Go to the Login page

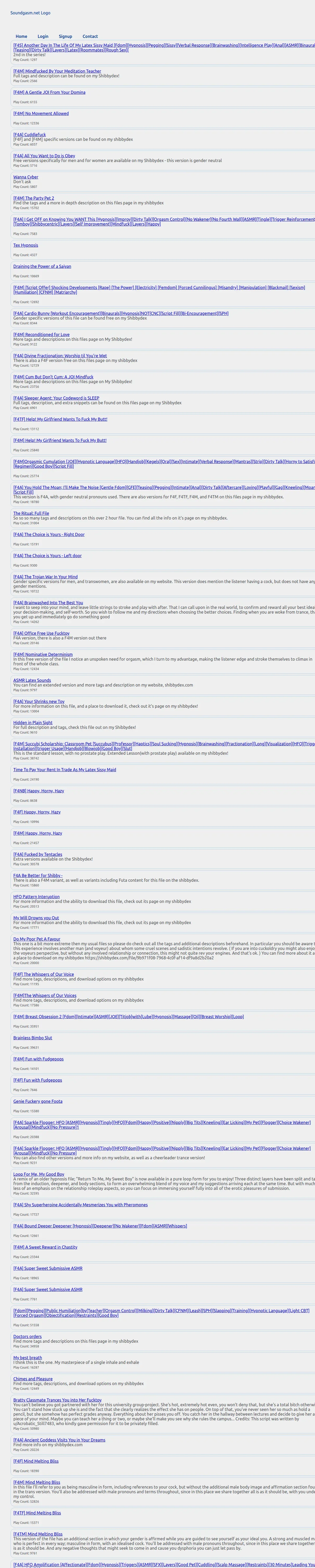(x=43, y=37)
